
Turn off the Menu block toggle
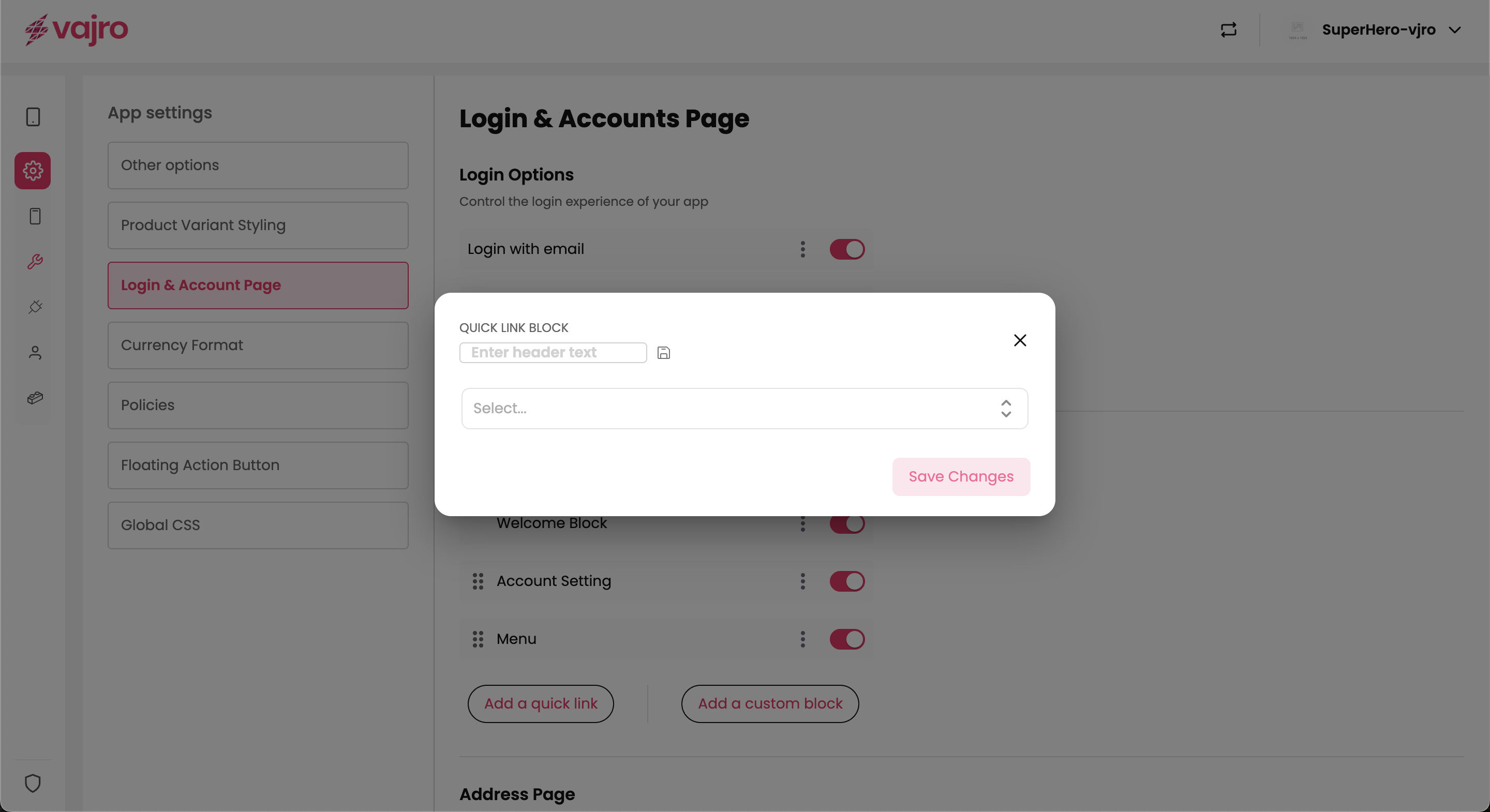pos(847,639)
